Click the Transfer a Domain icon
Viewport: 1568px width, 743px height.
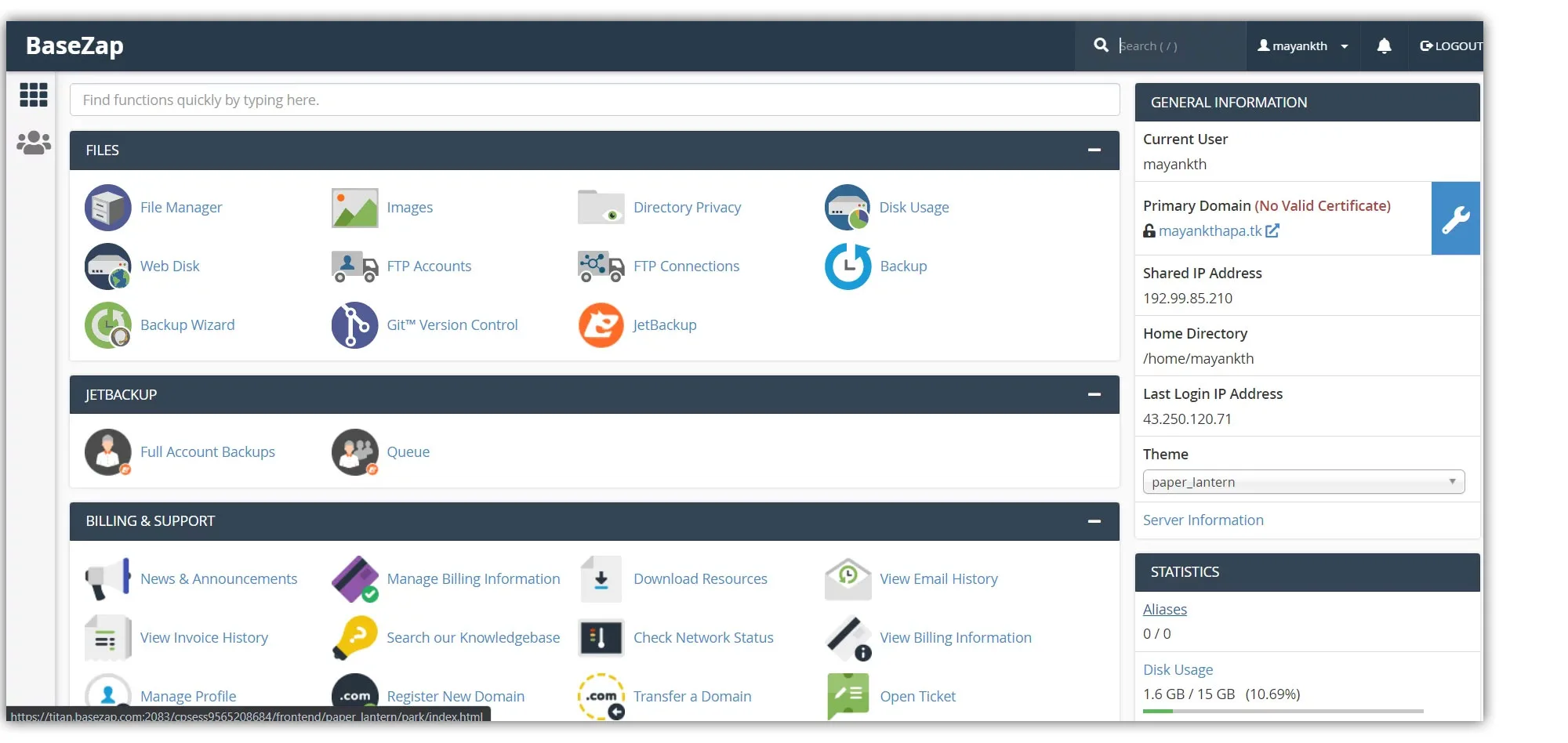(x=601, y=696)
